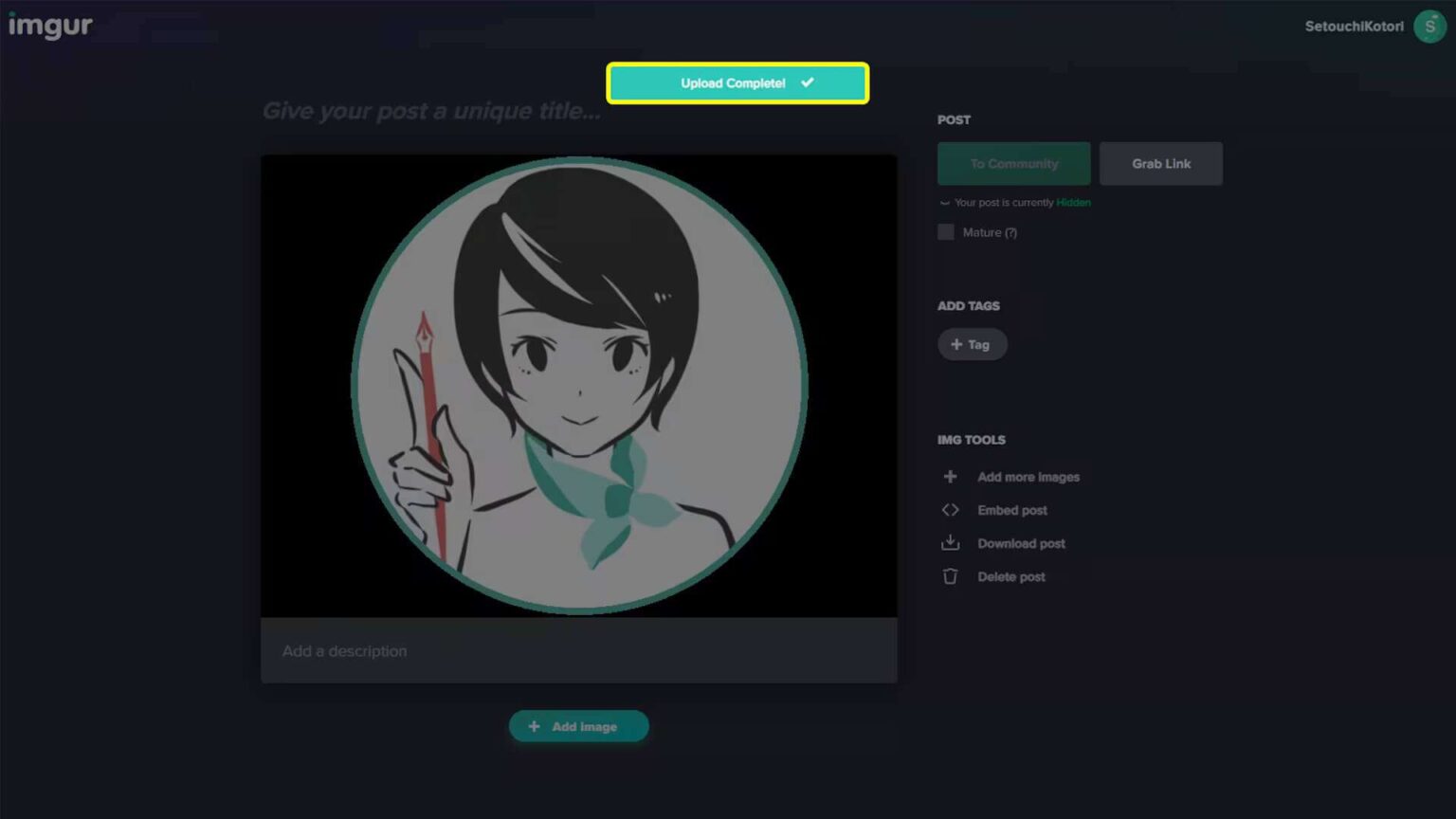Click the imgur logo
Viewport: 1456px width, 819px height.
pos(52,26)
